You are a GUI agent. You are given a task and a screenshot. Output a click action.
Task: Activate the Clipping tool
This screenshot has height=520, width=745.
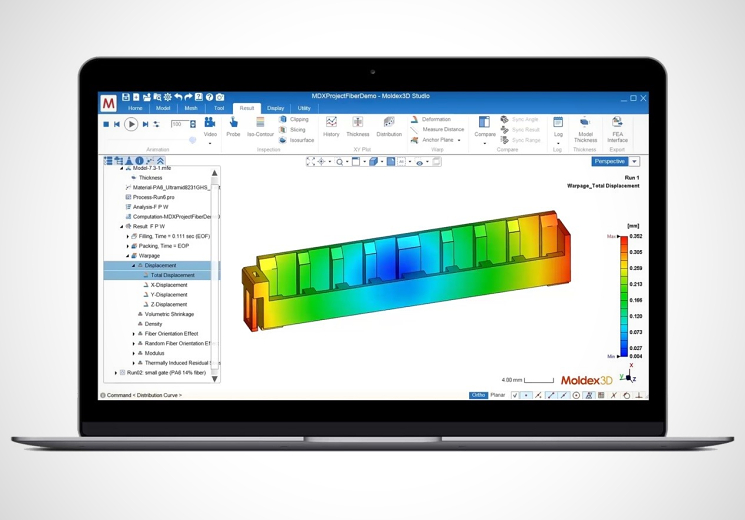coord(294,119)
